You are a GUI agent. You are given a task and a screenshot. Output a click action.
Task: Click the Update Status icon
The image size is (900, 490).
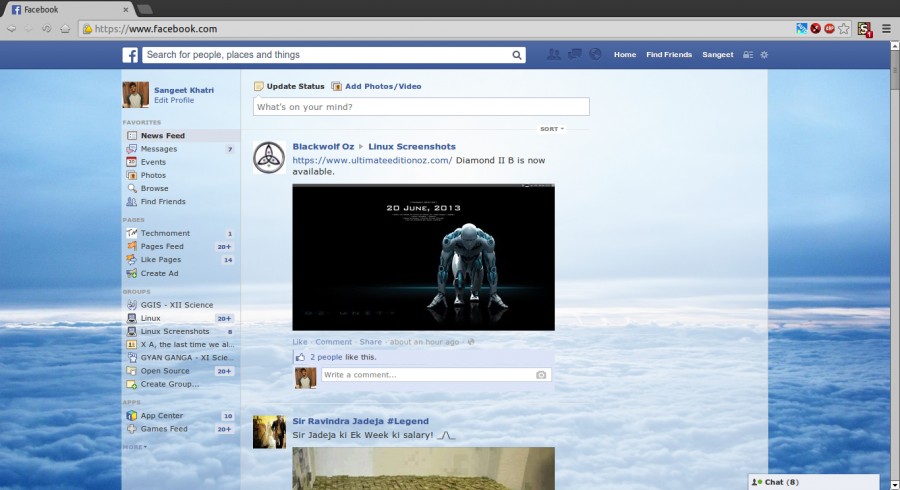click(259, 86)
